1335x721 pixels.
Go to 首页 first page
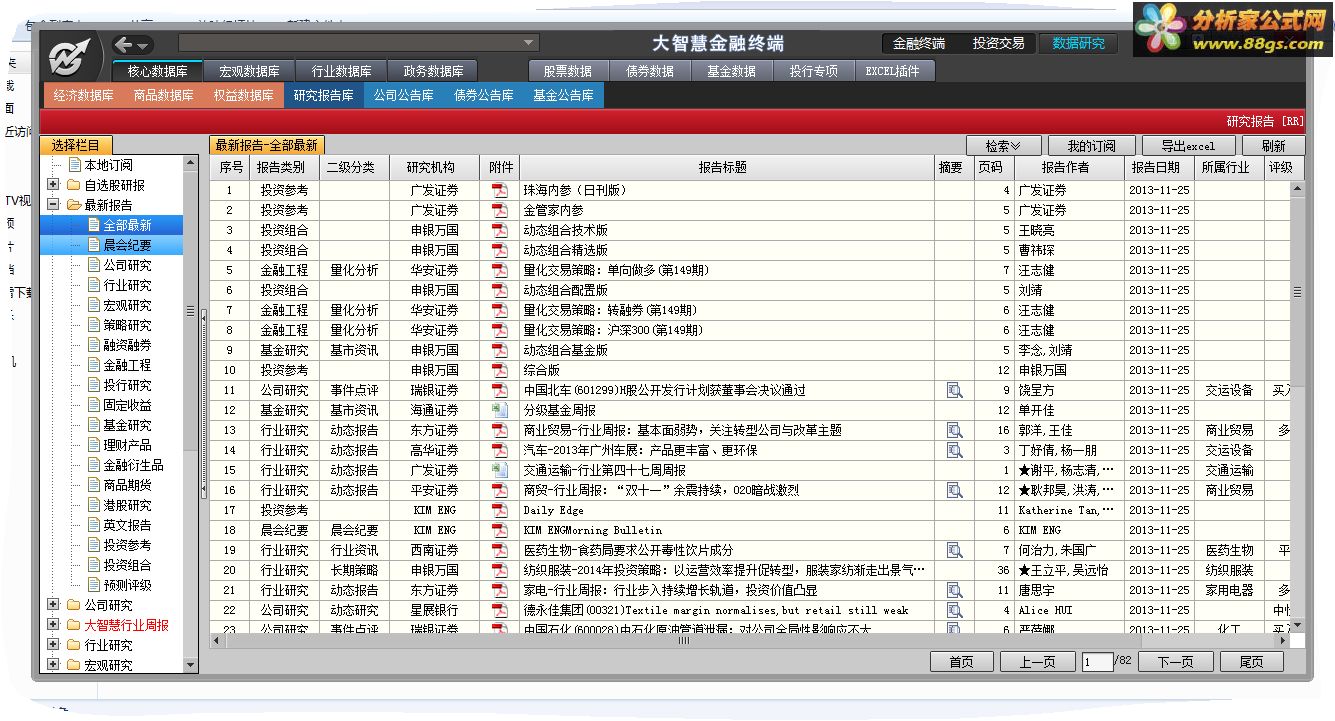tap(962, 662)
